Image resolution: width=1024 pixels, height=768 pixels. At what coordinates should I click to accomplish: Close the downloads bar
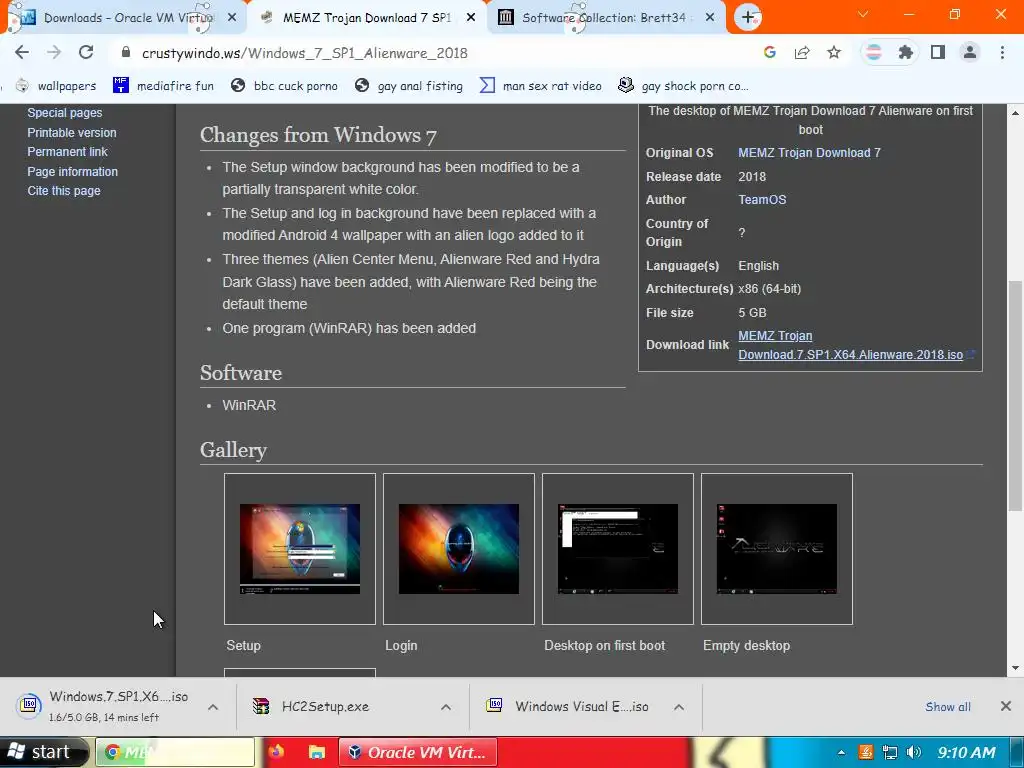pos(1006,706)
